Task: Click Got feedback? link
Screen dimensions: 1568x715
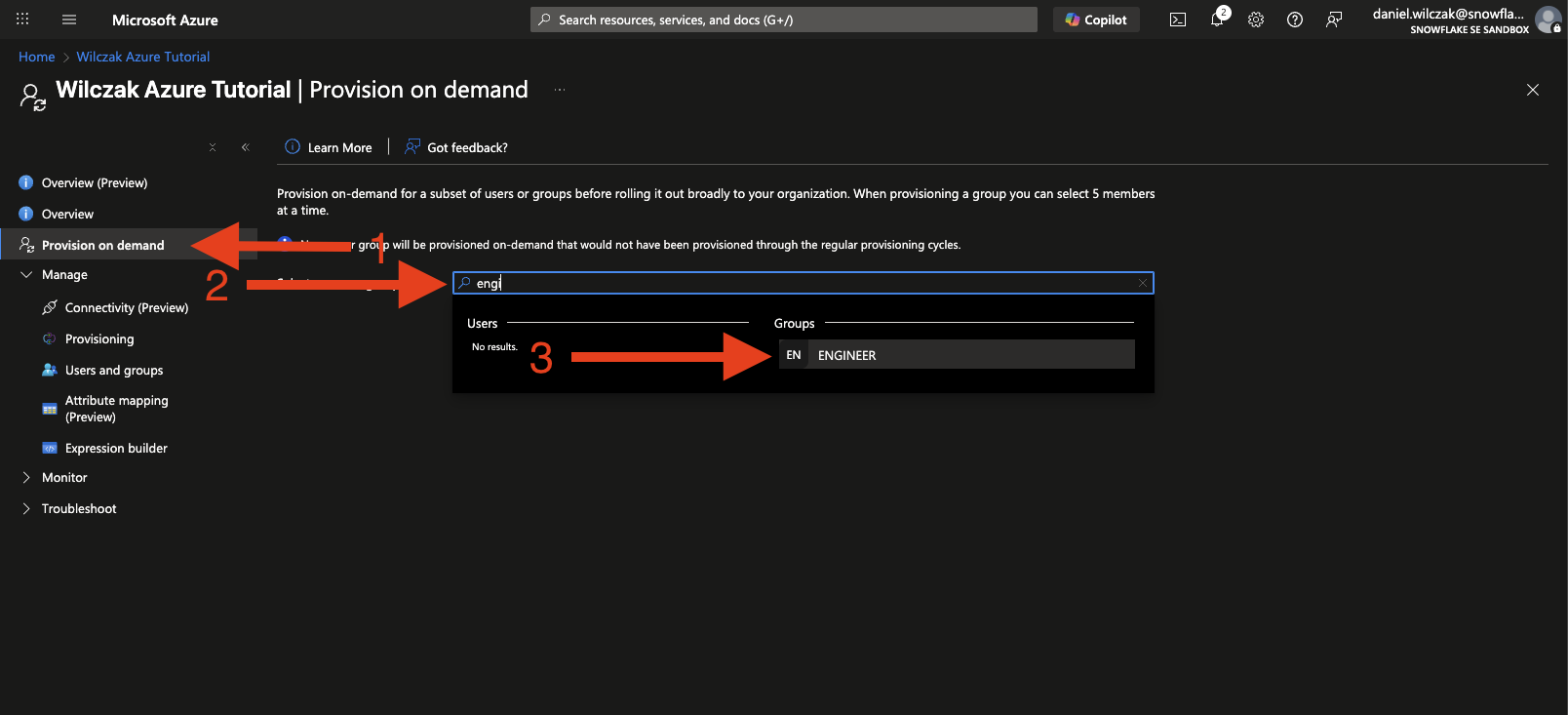Action: [467, 148]
